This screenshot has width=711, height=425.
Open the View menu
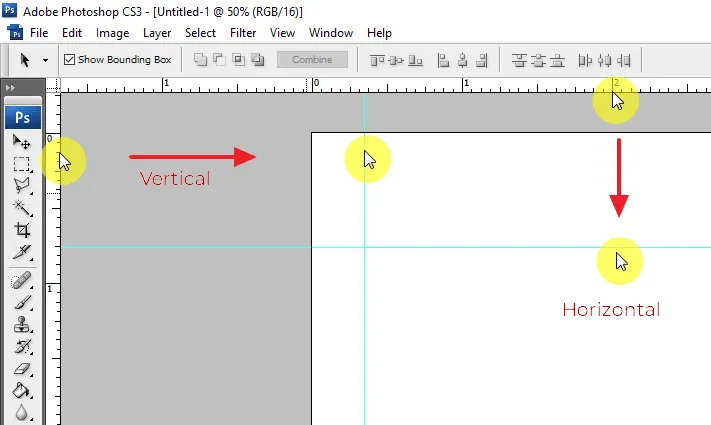pyautogui.click(x=282, y=33)
